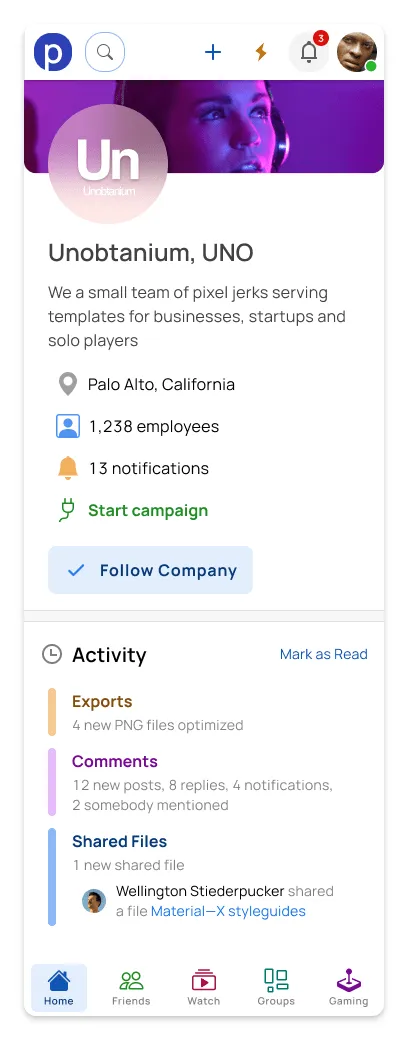The width and height of the screenshot is (408, 1040).
Task: Click the orange 13 notifications bell icon
Action: [68, 468]
